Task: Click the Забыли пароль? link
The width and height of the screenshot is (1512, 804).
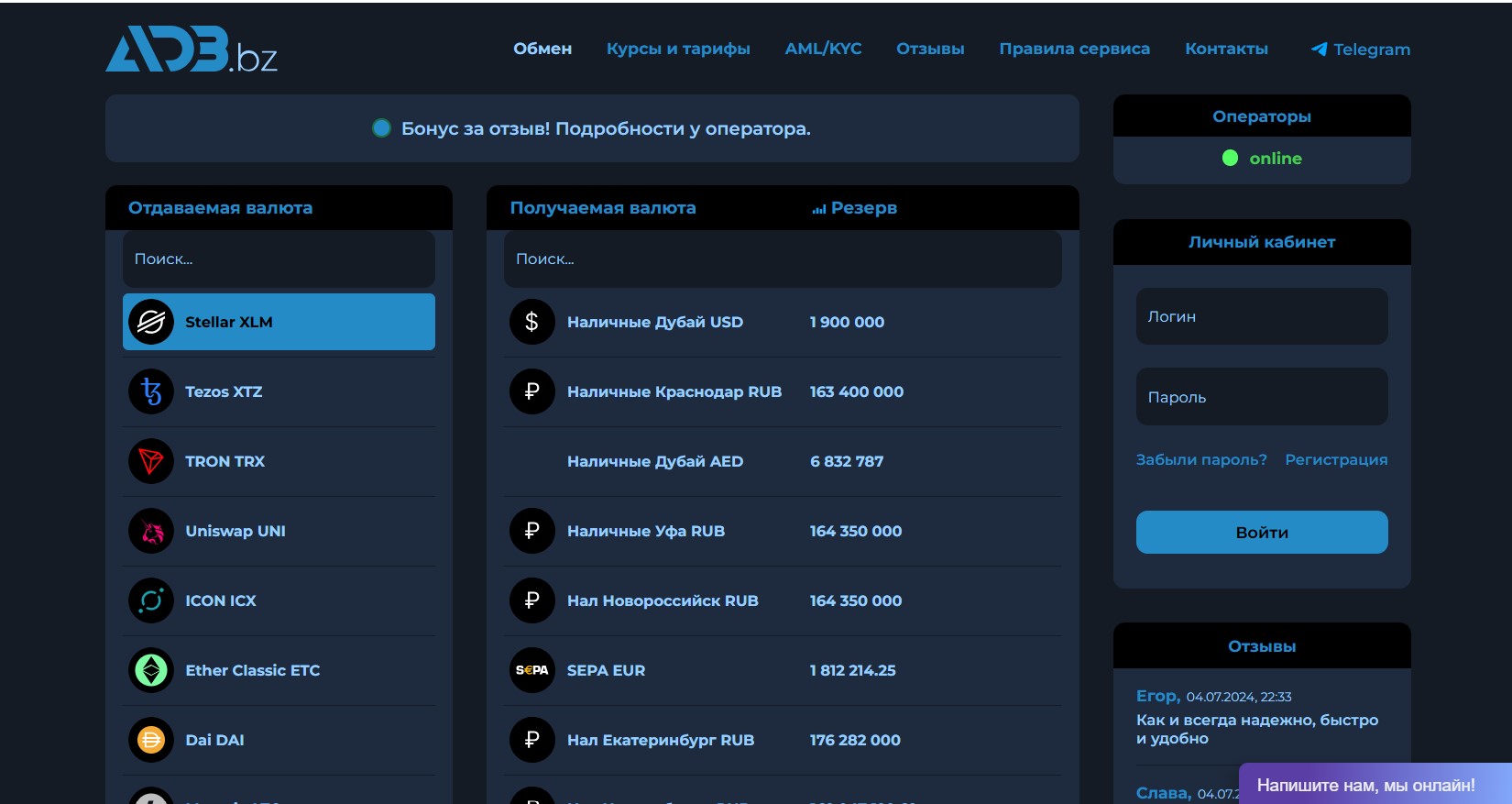Action: (x=1201, y=459)
